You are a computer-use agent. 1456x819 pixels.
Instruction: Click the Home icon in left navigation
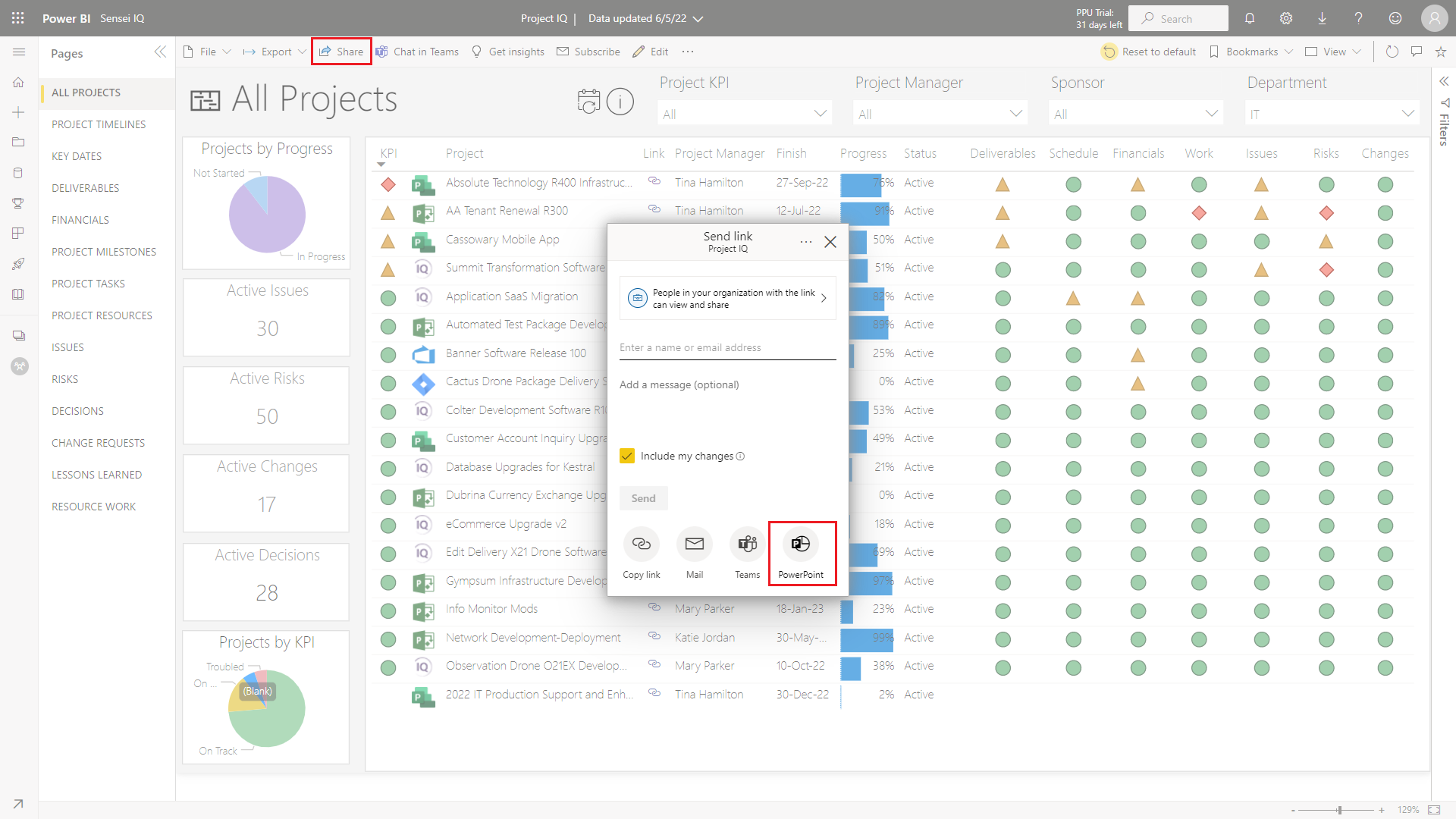pyautogui.click(x=19, y=82)
